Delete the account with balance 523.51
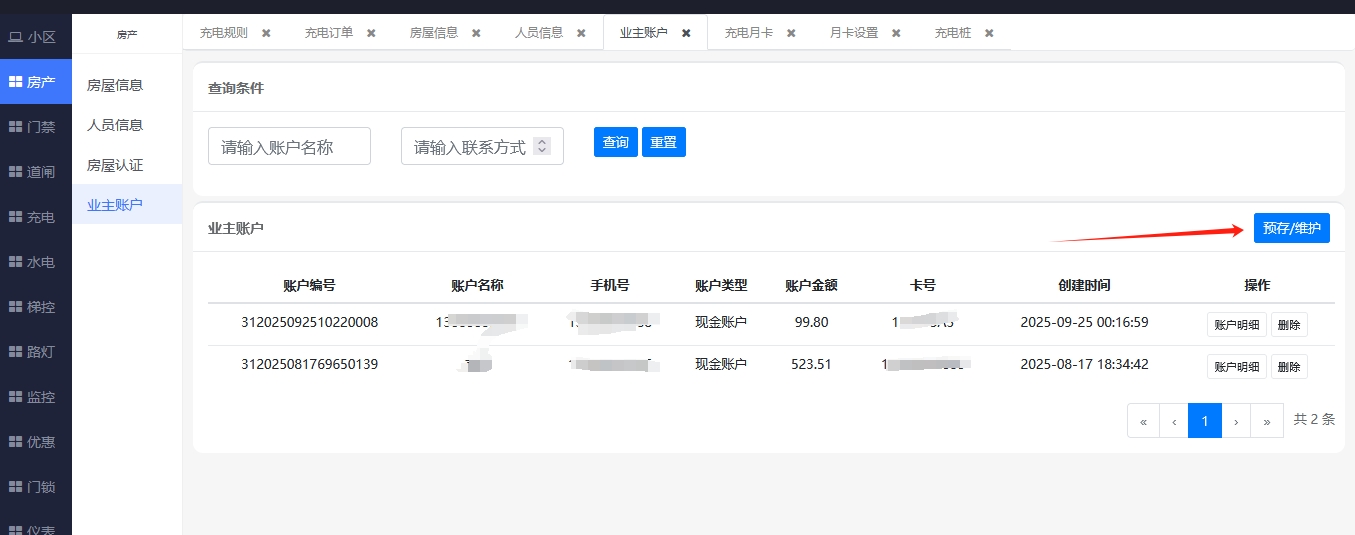Image resolution: width=1355 pixels, height=535 pixels. [x=1289, y=366]
